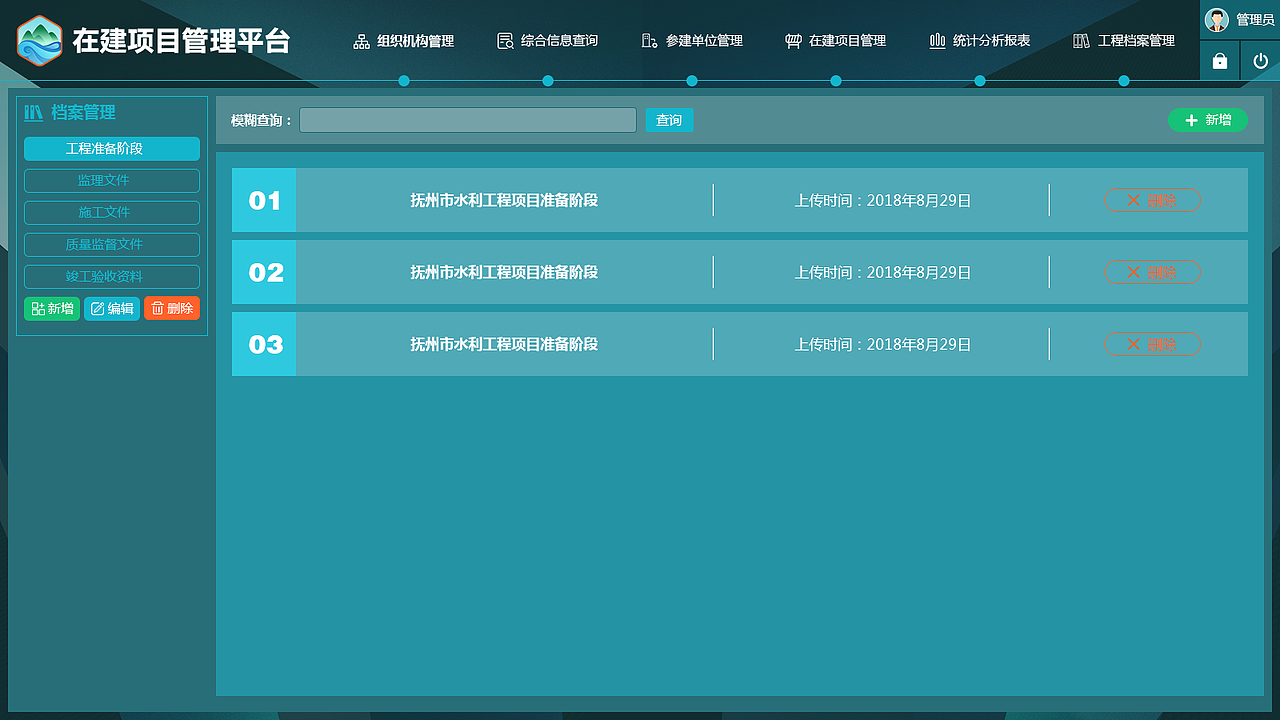Click the 统计分析报表 chart icon
Screen dimensions: 1280x720
click(937, 41)
